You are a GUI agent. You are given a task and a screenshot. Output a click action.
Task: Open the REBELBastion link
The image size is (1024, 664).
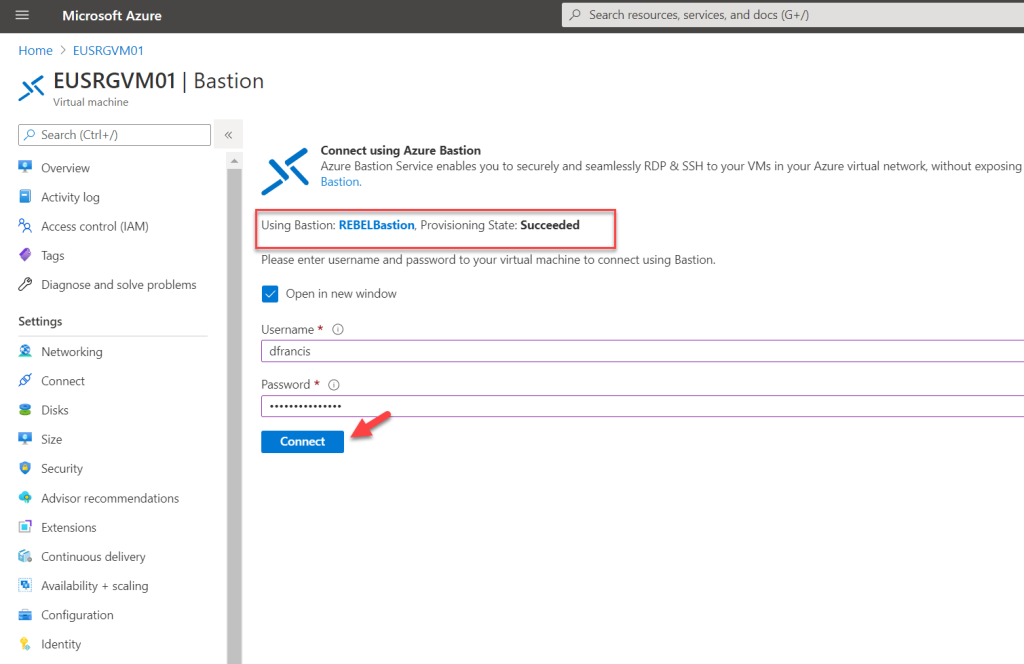(x=375, y=224)
